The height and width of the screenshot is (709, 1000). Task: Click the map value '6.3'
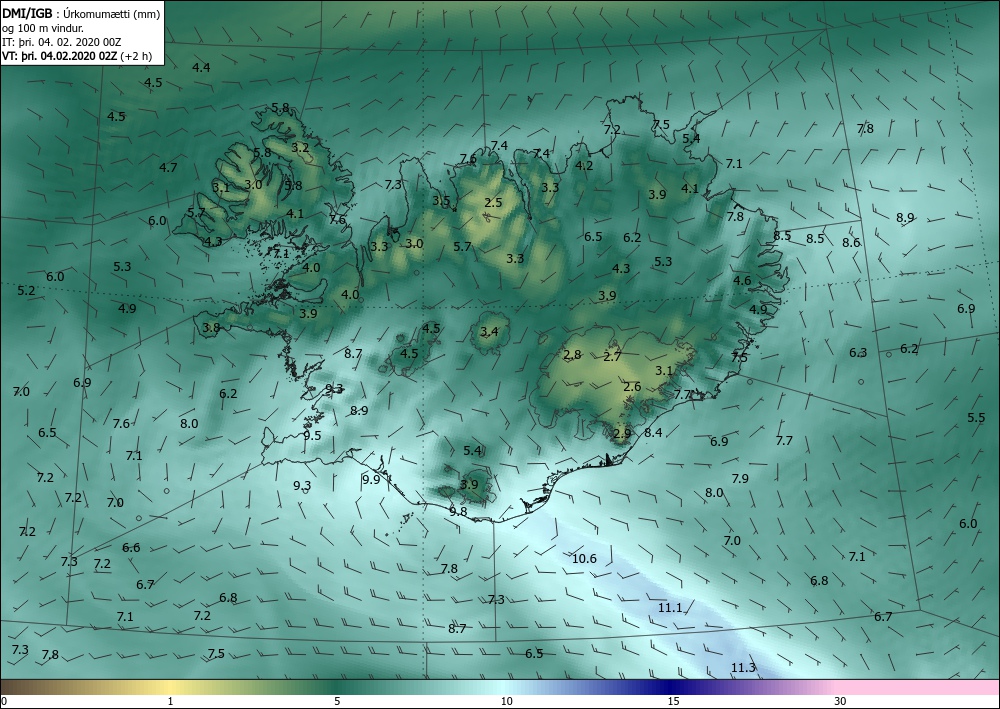(858, 353)
